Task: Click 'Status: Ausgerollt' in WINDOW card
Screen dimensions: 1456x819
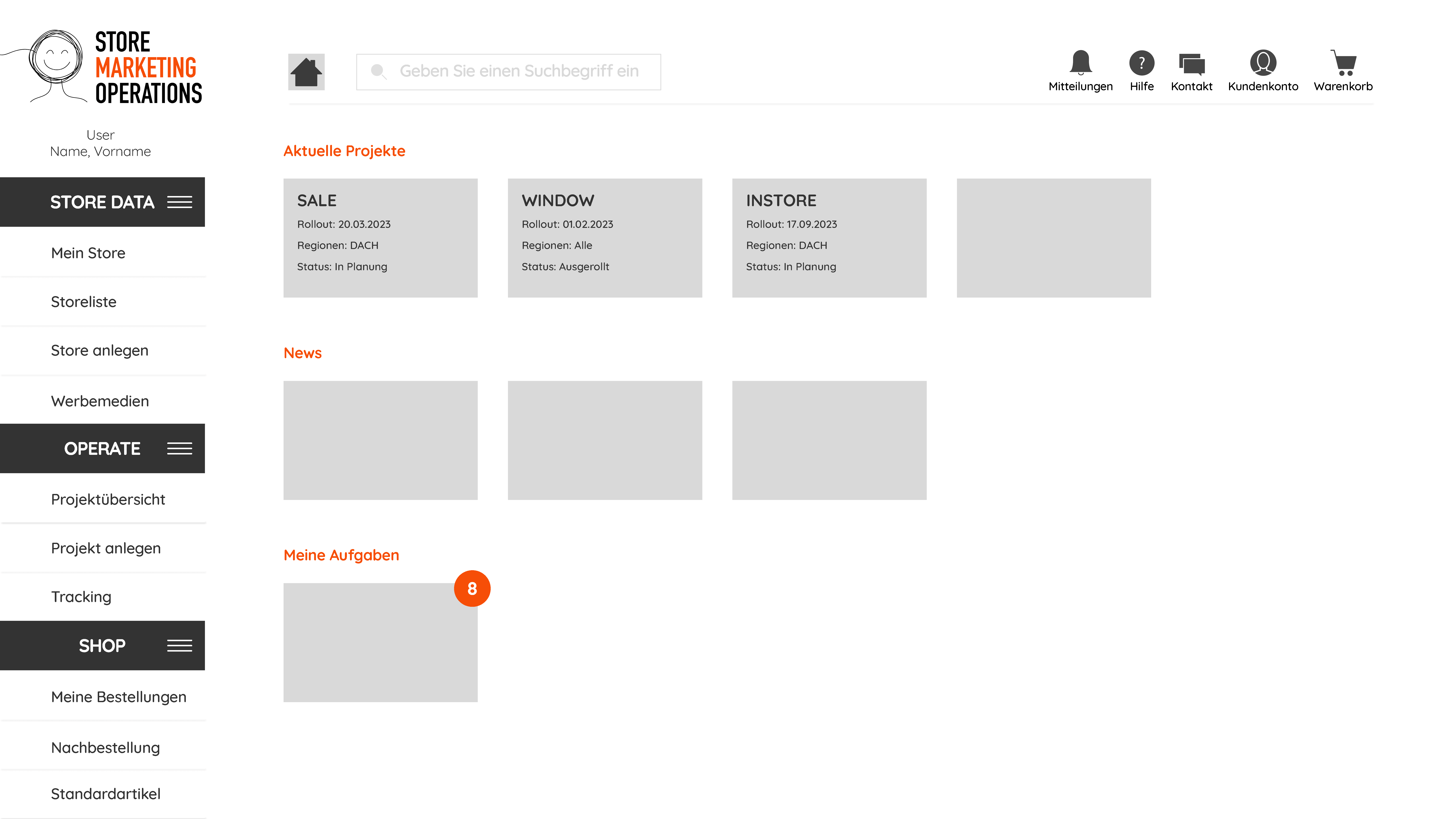Action: coord(565,267)
